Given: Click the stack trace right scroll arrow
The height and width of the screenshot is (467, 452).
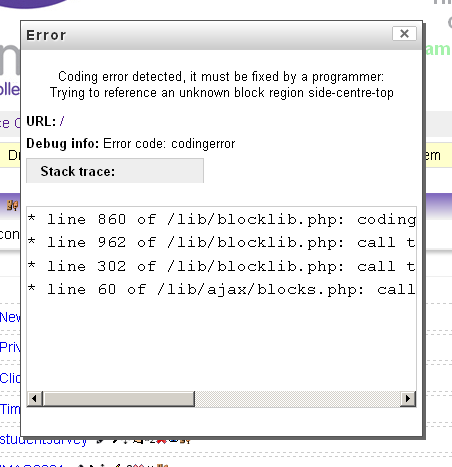Looking at the screenshot, I should 407,399.
